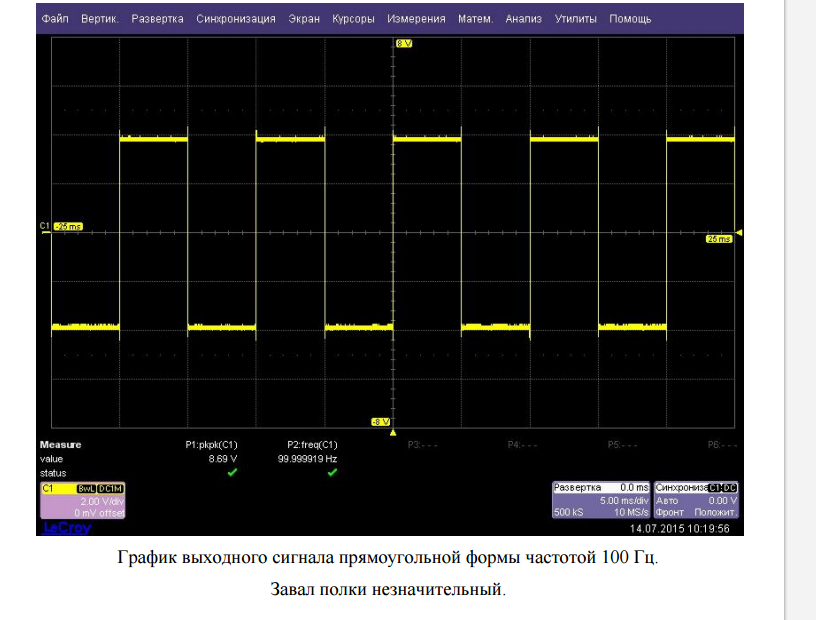Screen dimensions: 816x620
Task: Open the Файл menu
Action: tap(55, 18)
